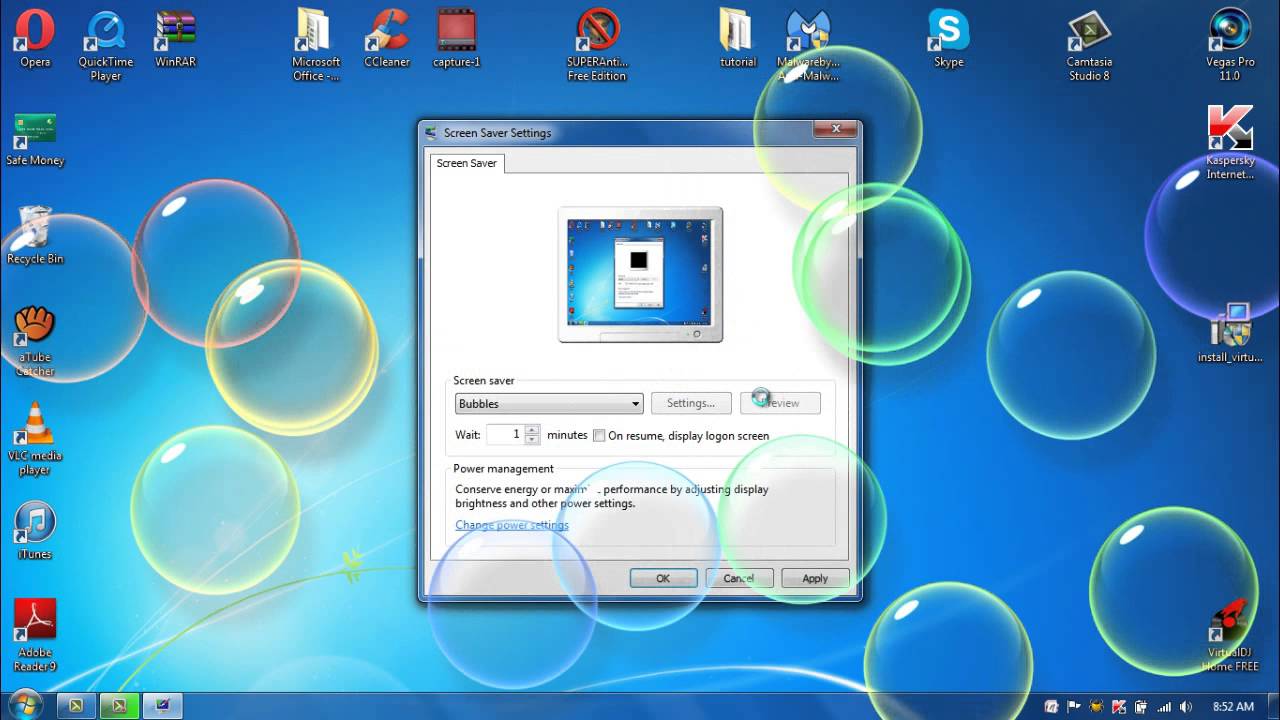Increase wait minutes with up arrow
Screen dimensions: 1280x720
pos(532,430)
